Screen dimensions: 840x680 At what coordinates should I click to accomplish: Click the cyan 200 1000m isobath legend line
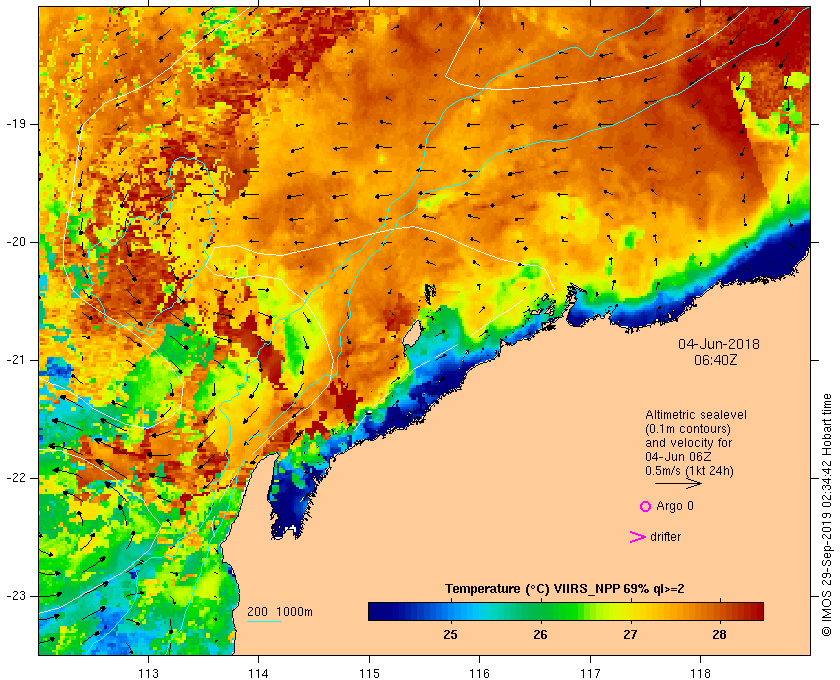[264, 622]
